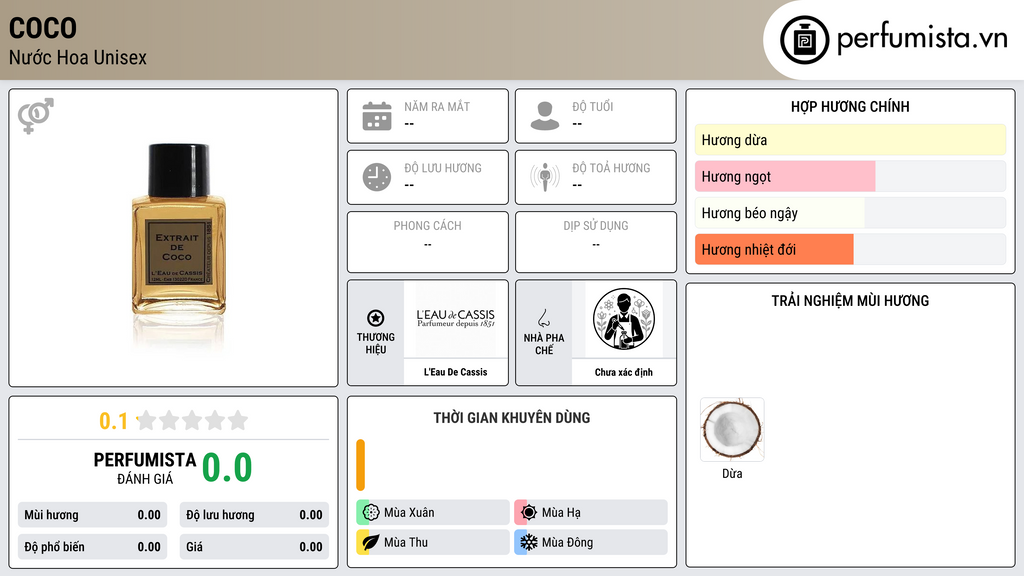
Task: Click the Độ toả hương label
Action: point(611,168)
